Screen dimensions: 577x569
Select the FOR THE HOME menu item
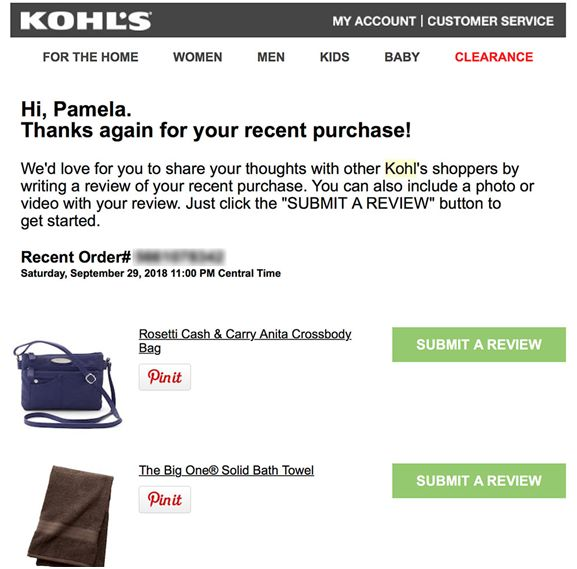tap(91, 57)
